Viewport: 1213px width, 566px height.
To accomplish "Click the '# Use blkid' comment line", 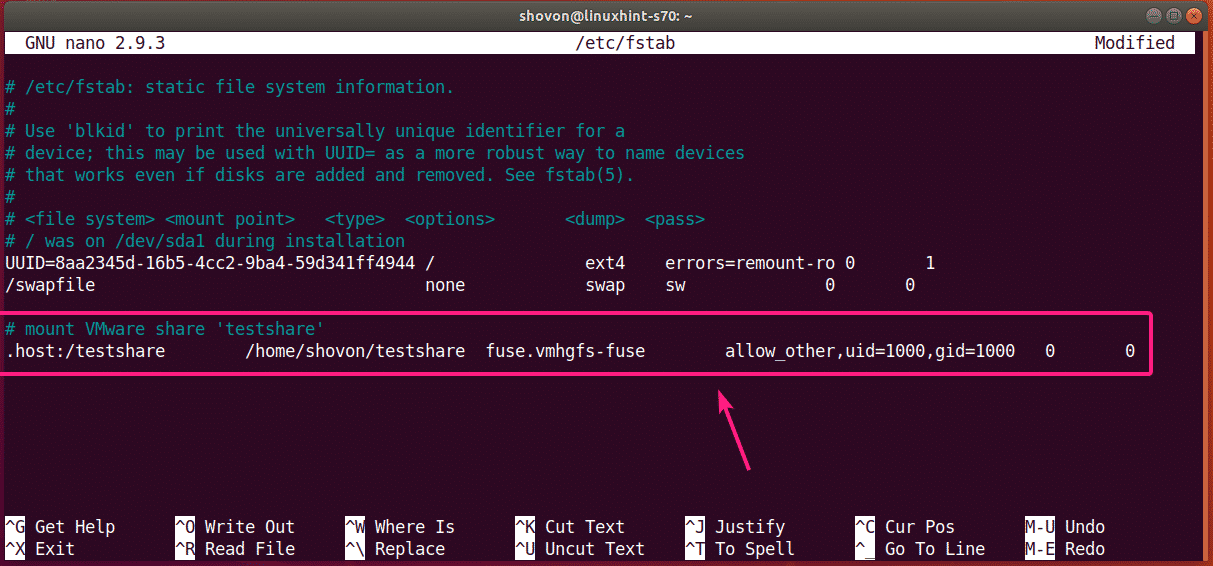I will coord(315,131).
